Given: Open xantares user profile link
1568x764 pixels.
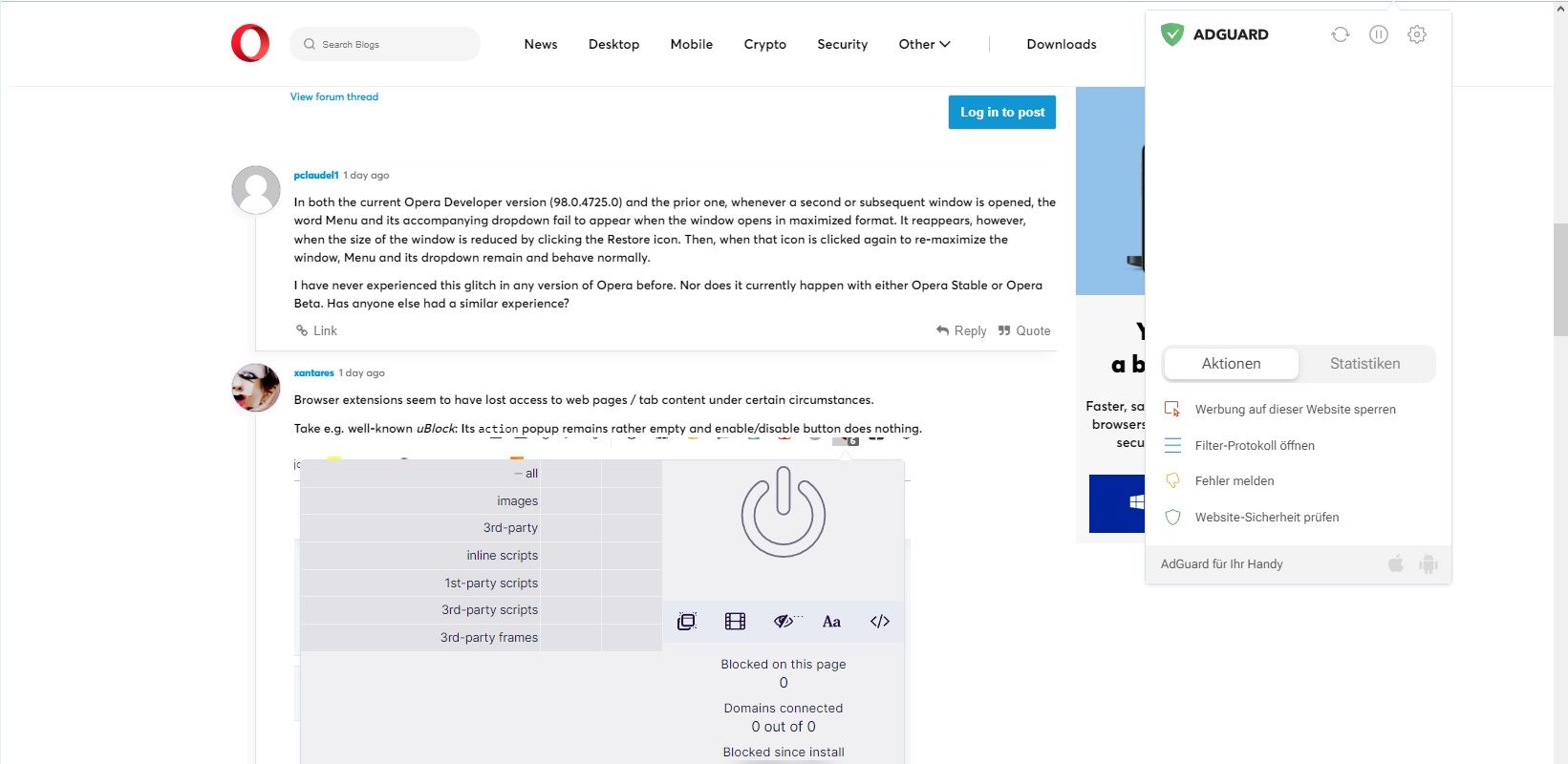Looking at the screenshot, I should pos(314,373).
